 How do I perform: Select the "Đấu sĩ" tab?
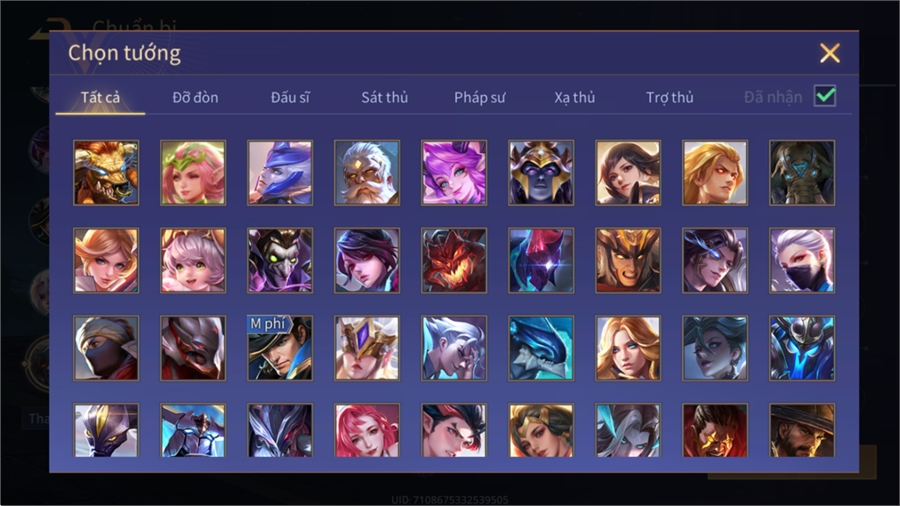[x=290, y=98]
